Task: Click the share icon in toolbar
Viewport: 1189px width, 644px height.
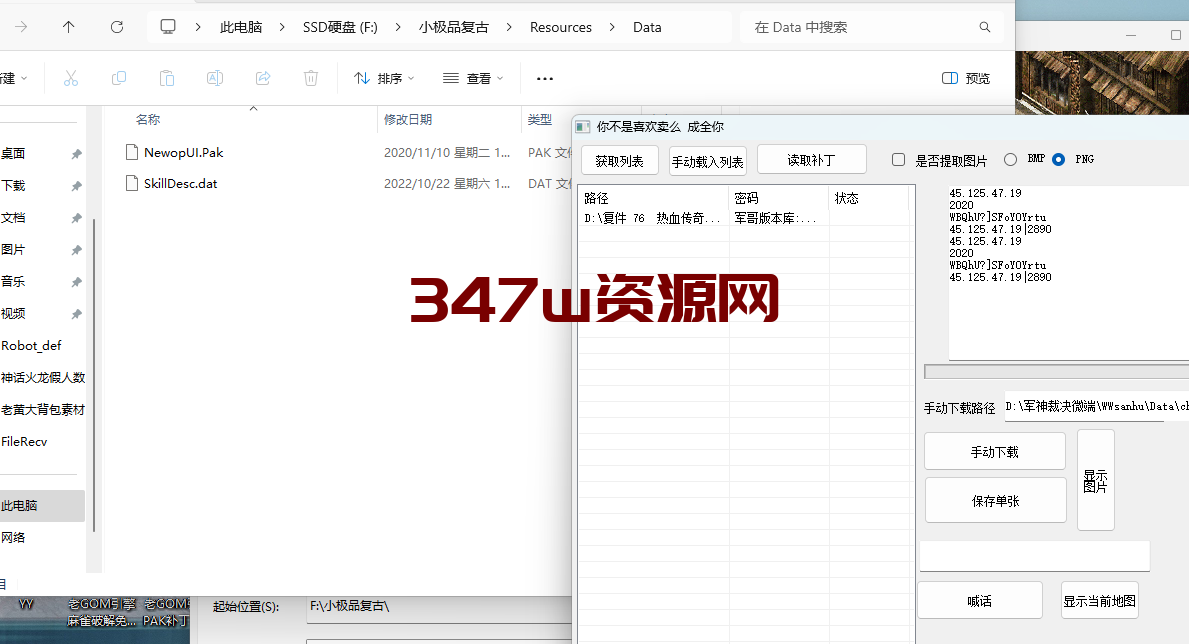Action: coord(263,78)
